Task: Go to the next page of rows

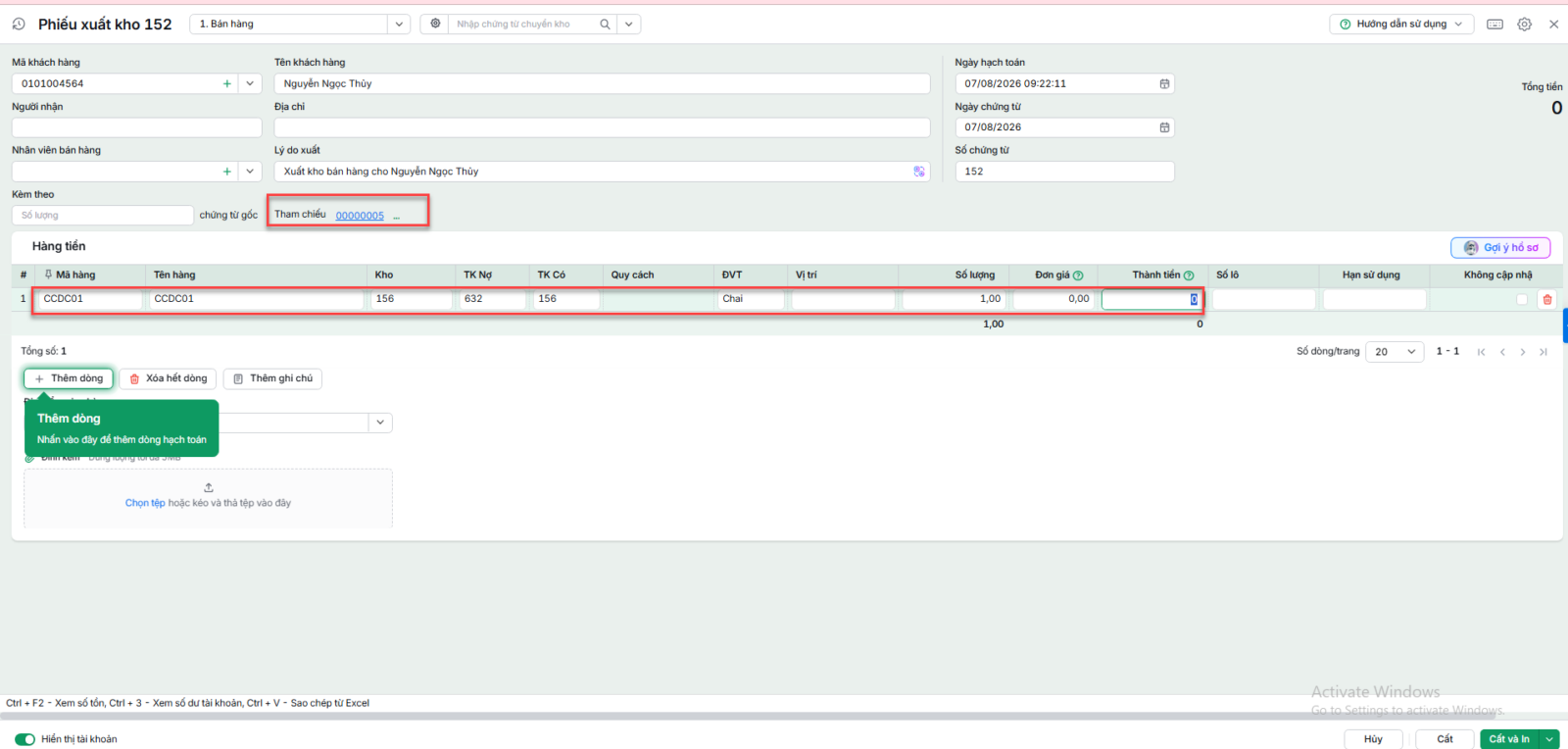Action: pos(1523,352)
